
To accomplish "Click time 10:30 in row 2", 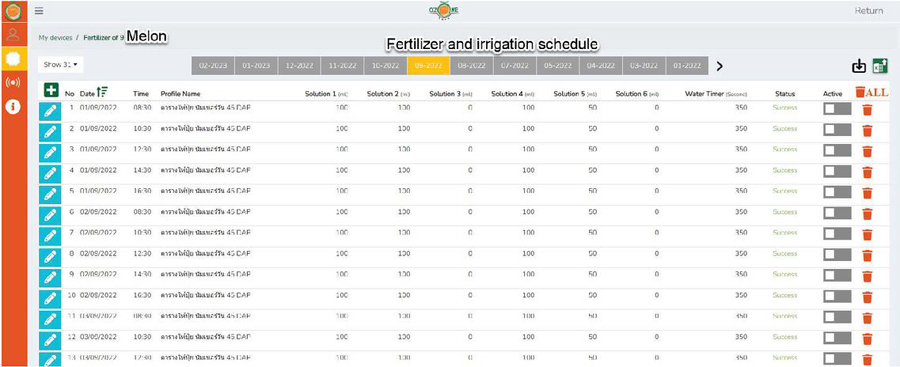I will [142, 128].
